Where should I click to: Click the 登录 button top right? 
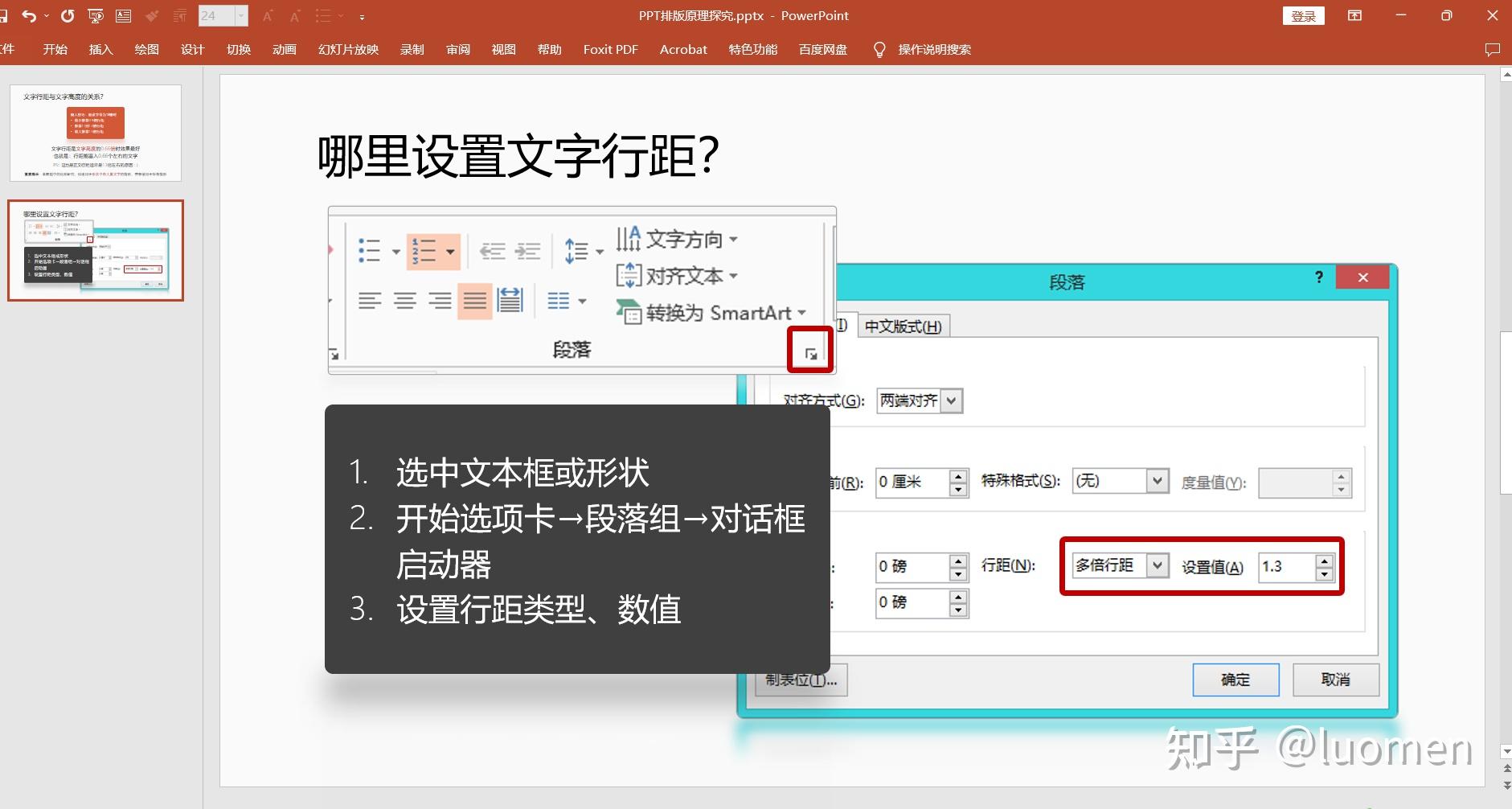click(1302, 15)
